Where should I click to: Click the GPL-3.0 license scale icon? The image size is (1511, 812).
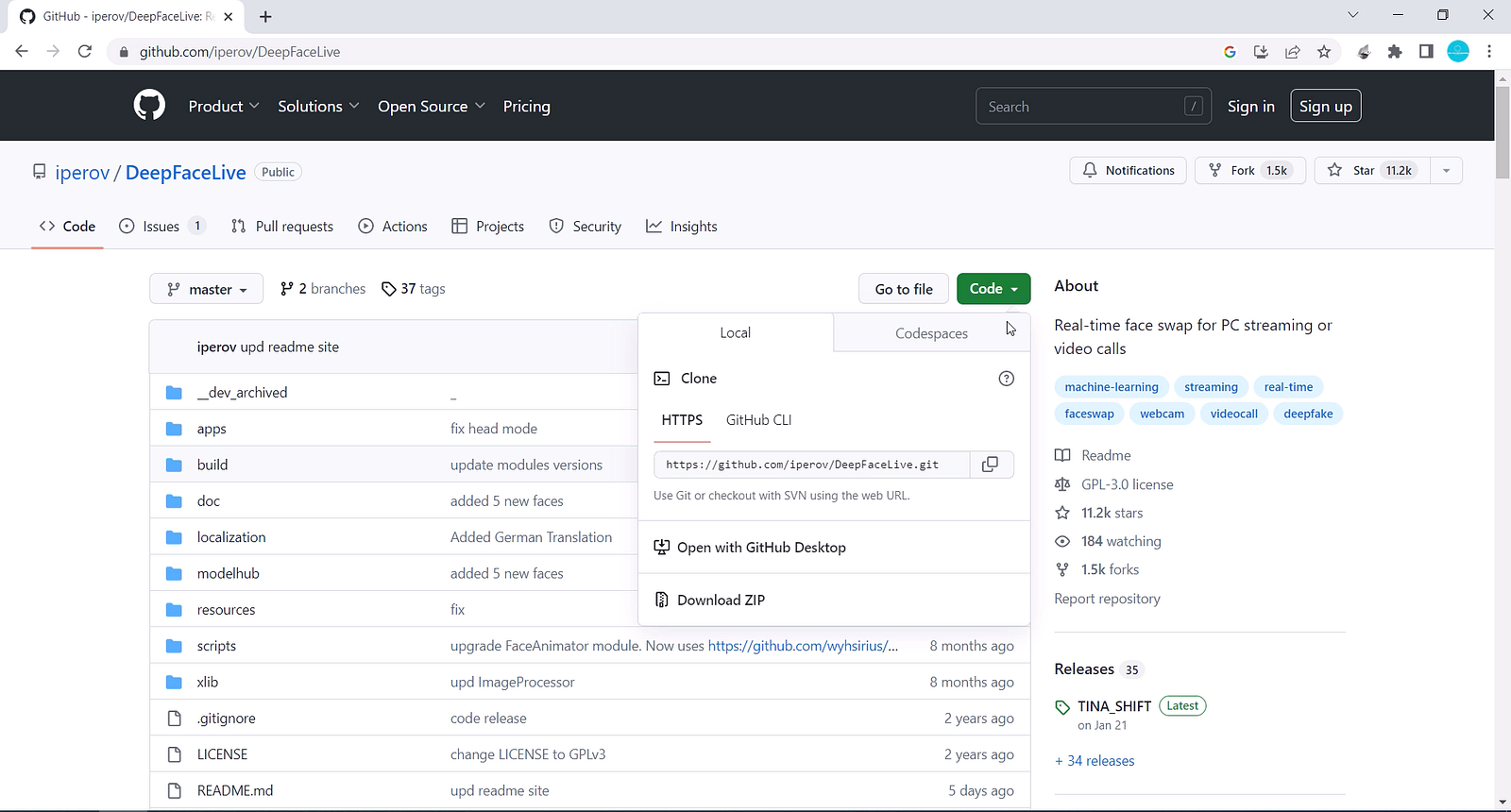point(1062,484)
